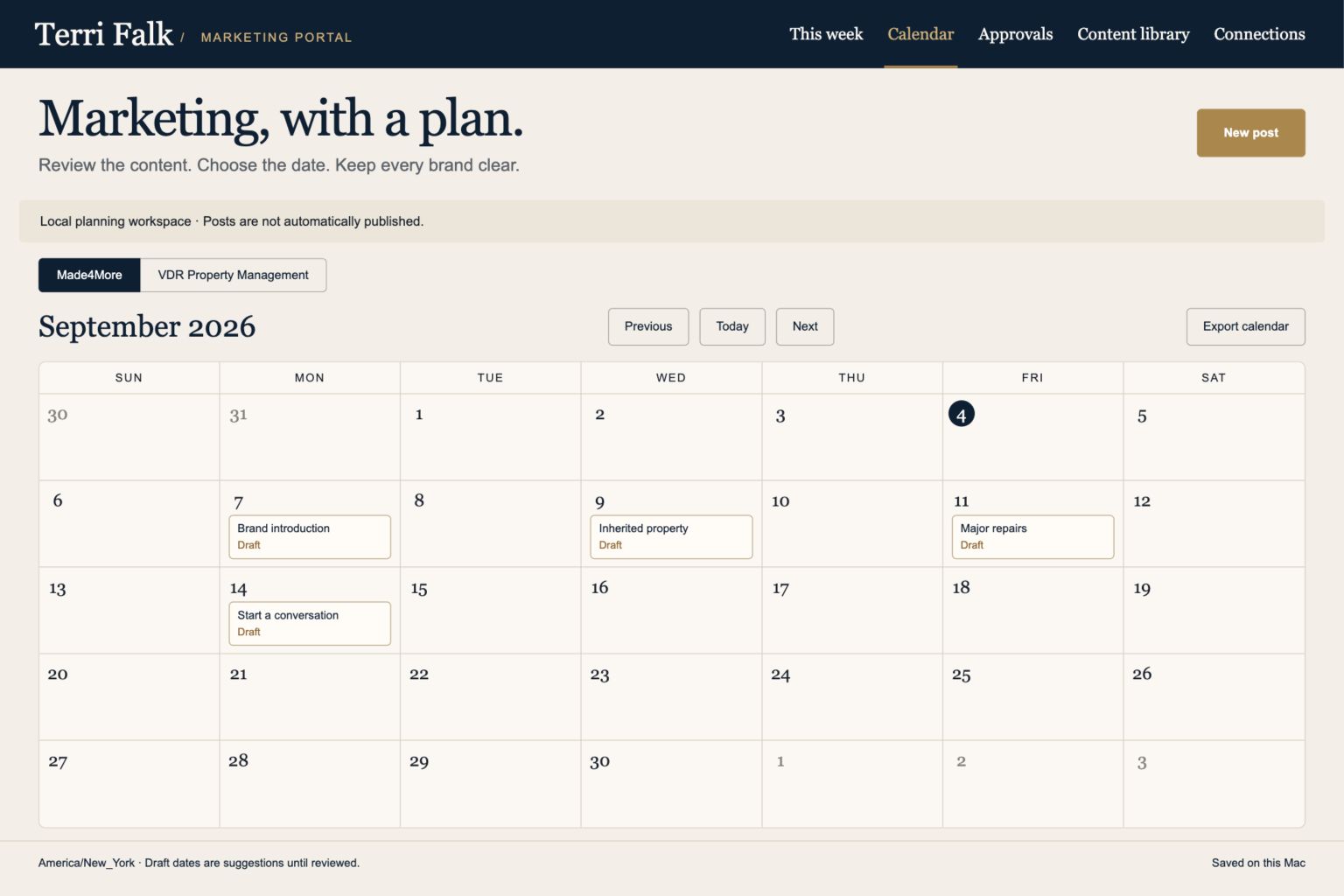Click the New post button
This screenshot has height=896, width=1344.
click(1250, 133)
